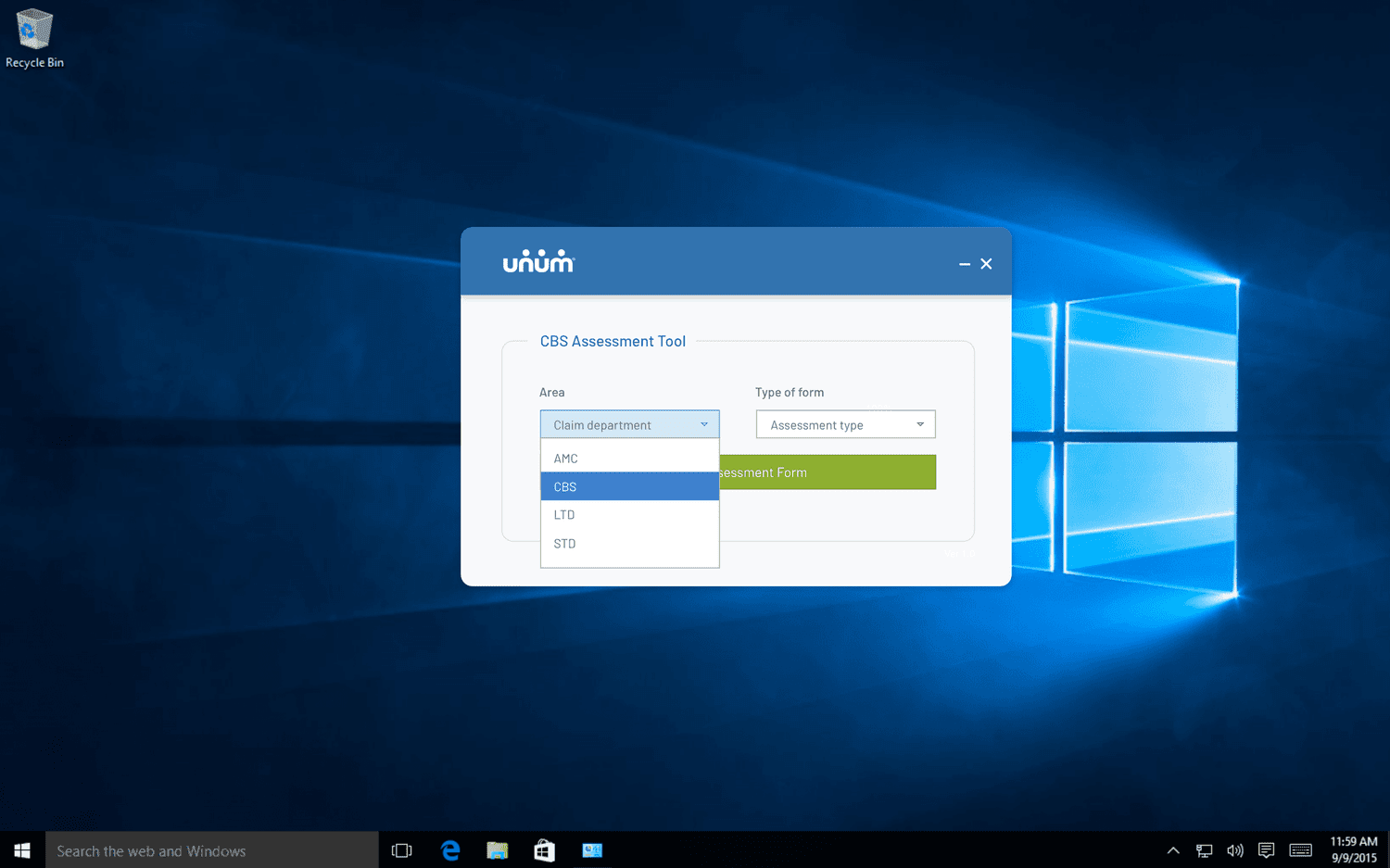
Task: Open Task View from the taskbar
Action: [x=401, y=850]
